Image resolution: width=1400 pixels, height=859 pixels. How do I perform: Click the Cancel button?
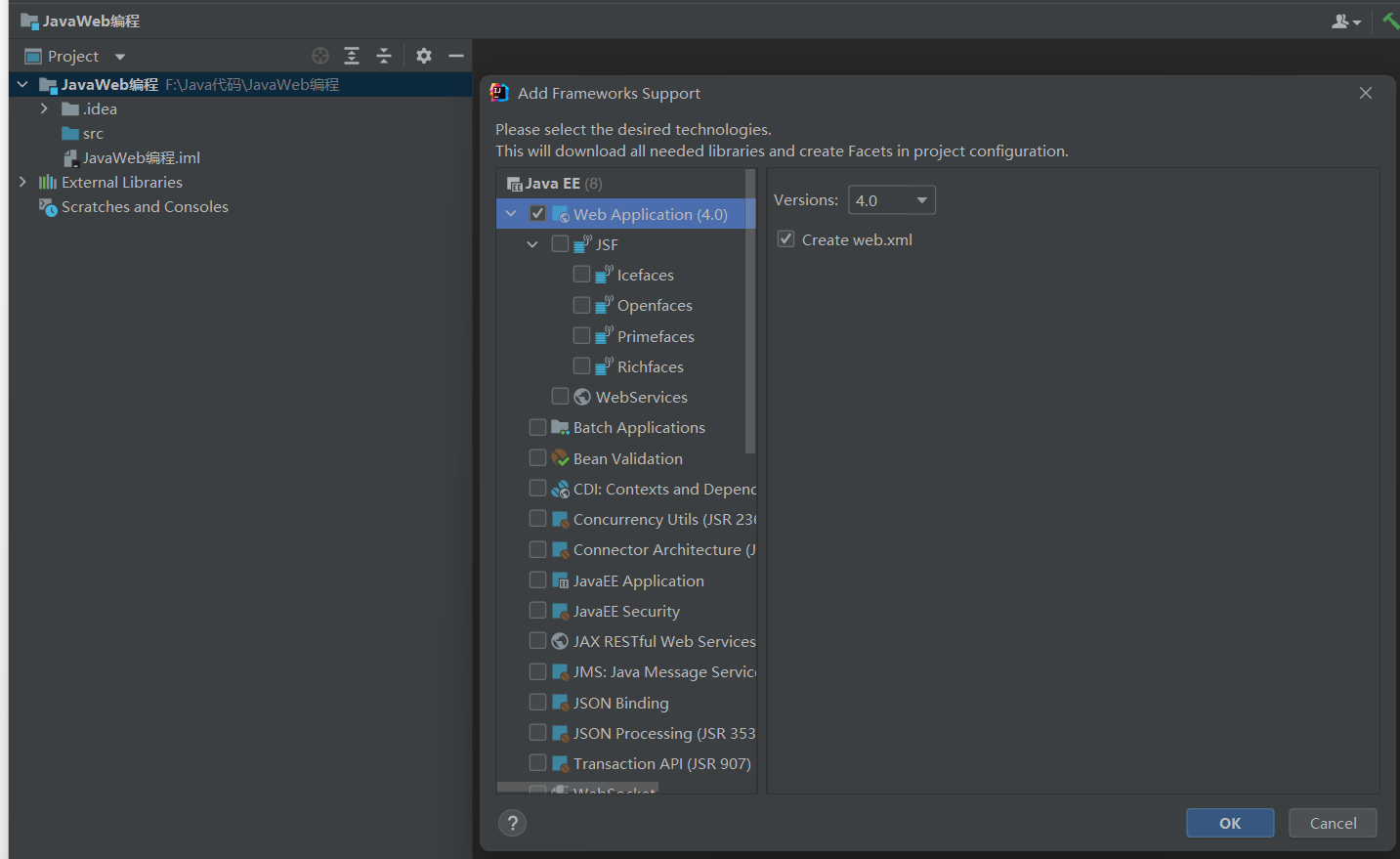tap(1333, 823)
